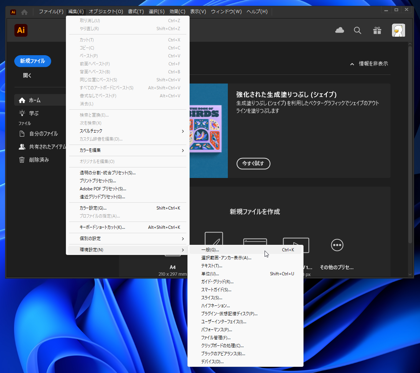420x373 pixels.
Task: Click the Illustrator Ai logo icon
Action: (21, 30)
